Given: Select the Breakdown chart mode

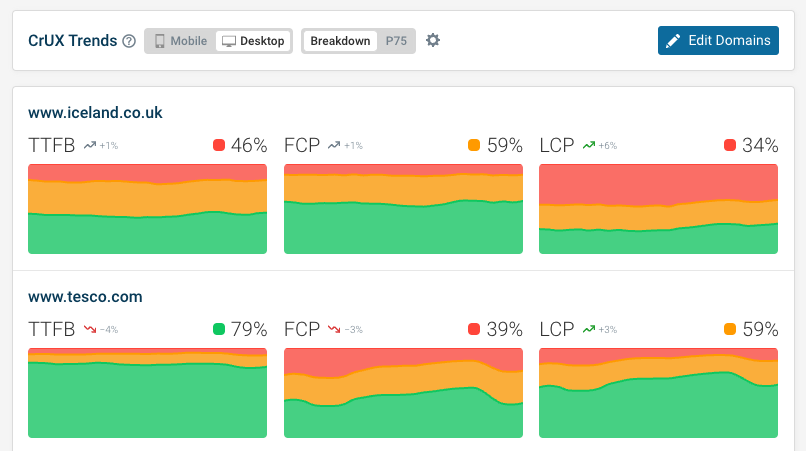Looking at the screenshot, I should tap(340, 41).
